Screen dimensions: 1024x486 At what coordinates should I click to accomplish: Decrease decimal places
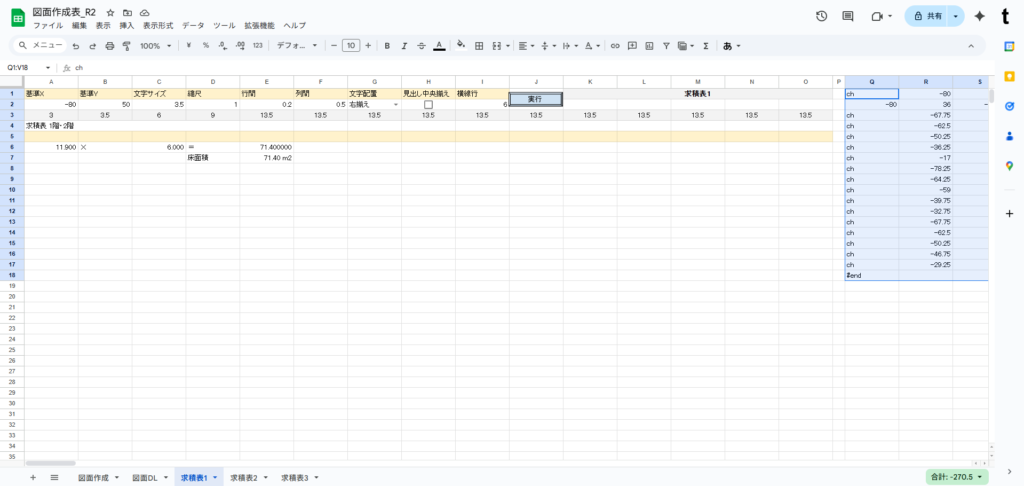223,46
